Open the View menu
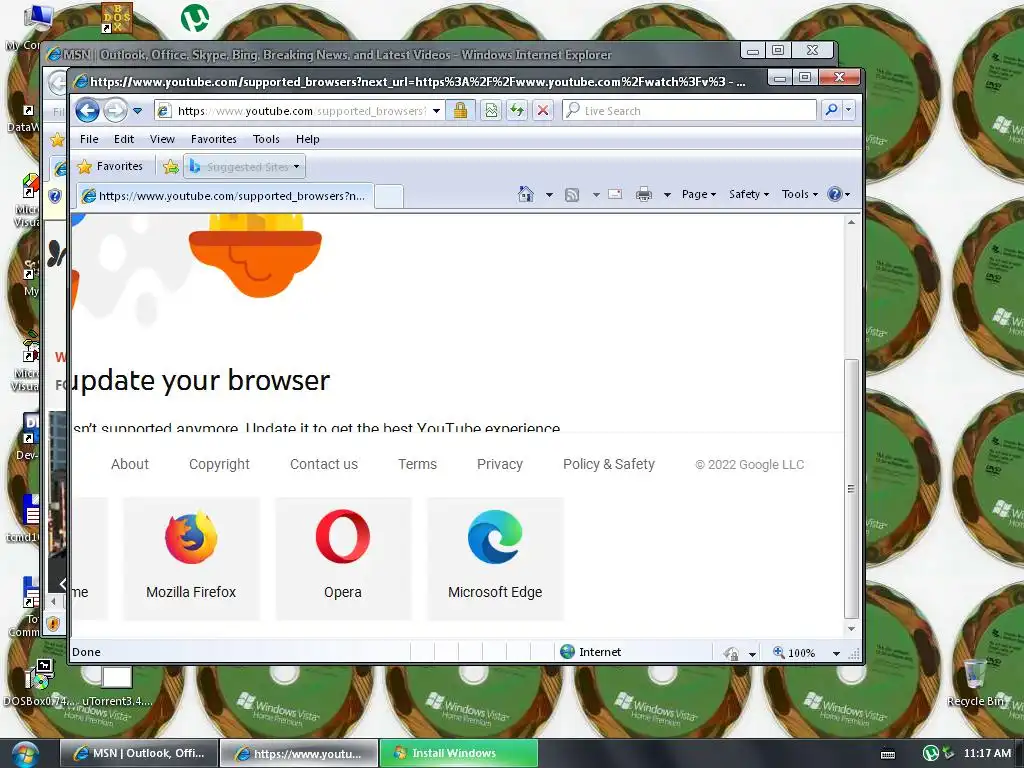The height and width of the screenshot is (768, 1024). click(162, 138)
